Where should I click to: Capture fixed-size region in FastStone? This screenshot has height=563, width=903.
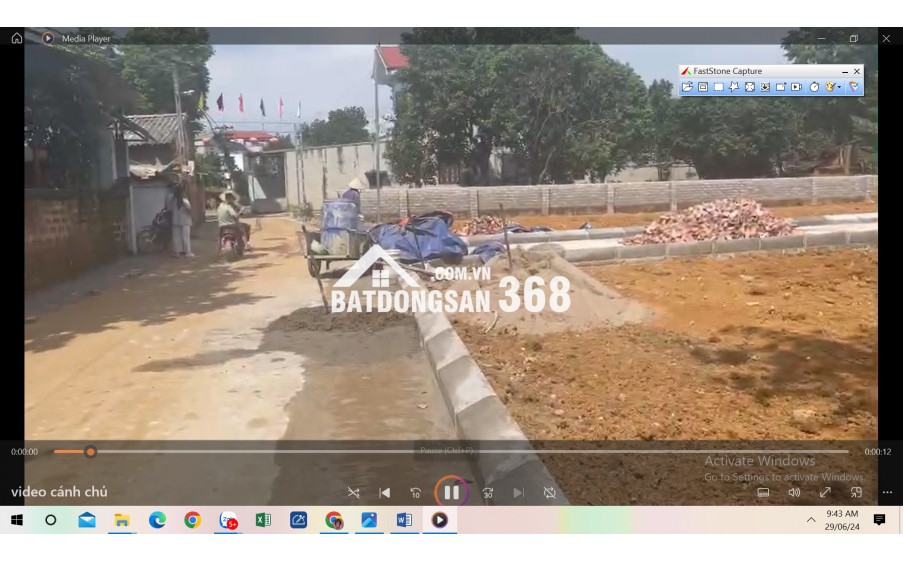780,87
